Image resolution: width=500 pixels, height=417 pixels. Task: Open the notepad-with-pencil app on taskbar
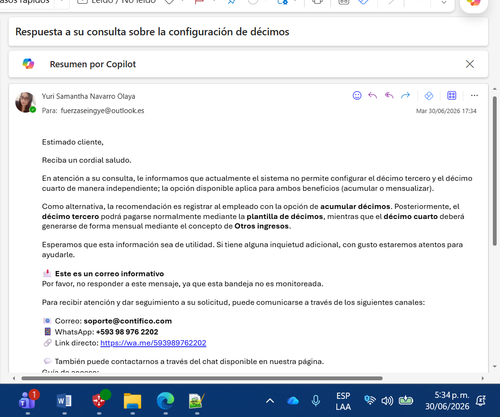[x=197, y=401]
